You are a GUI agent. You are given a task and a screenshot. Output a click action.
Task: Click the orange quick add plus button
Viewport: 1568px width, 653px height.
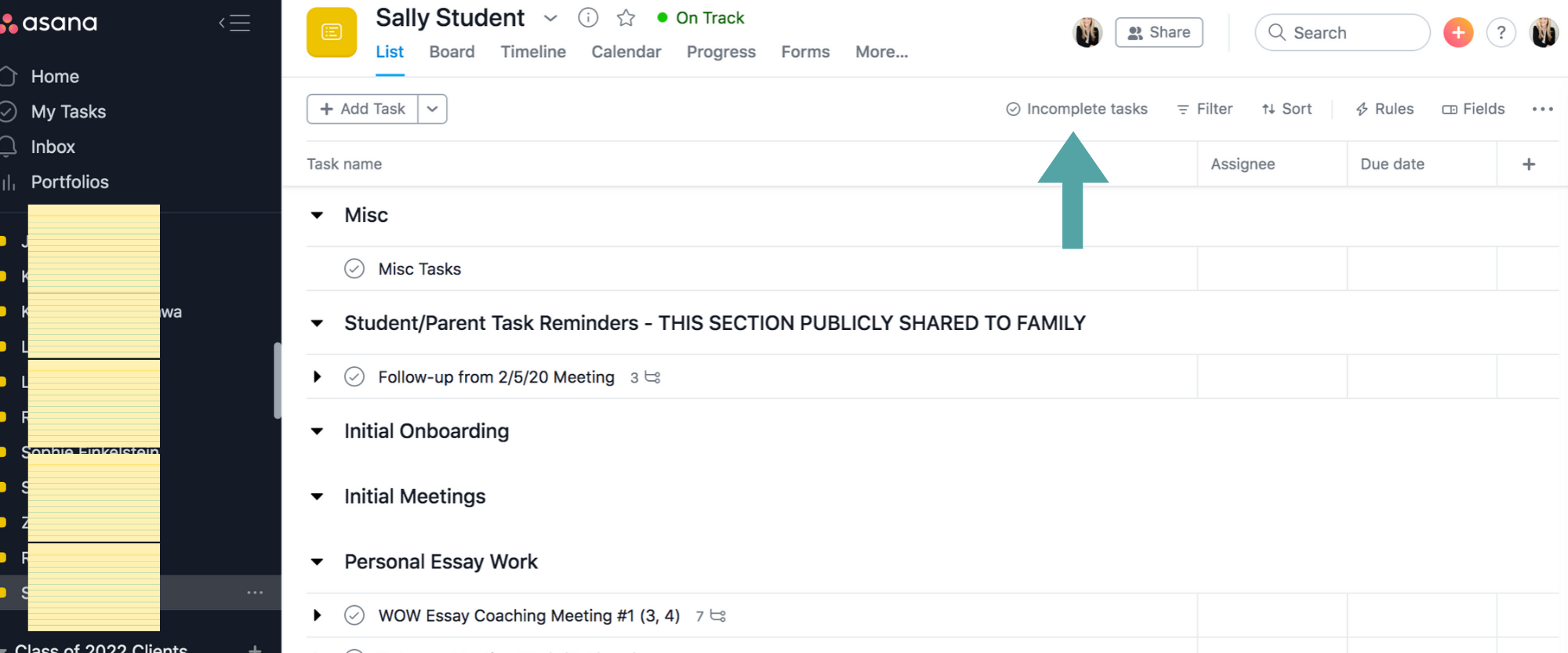click(x=1458, y=33)
